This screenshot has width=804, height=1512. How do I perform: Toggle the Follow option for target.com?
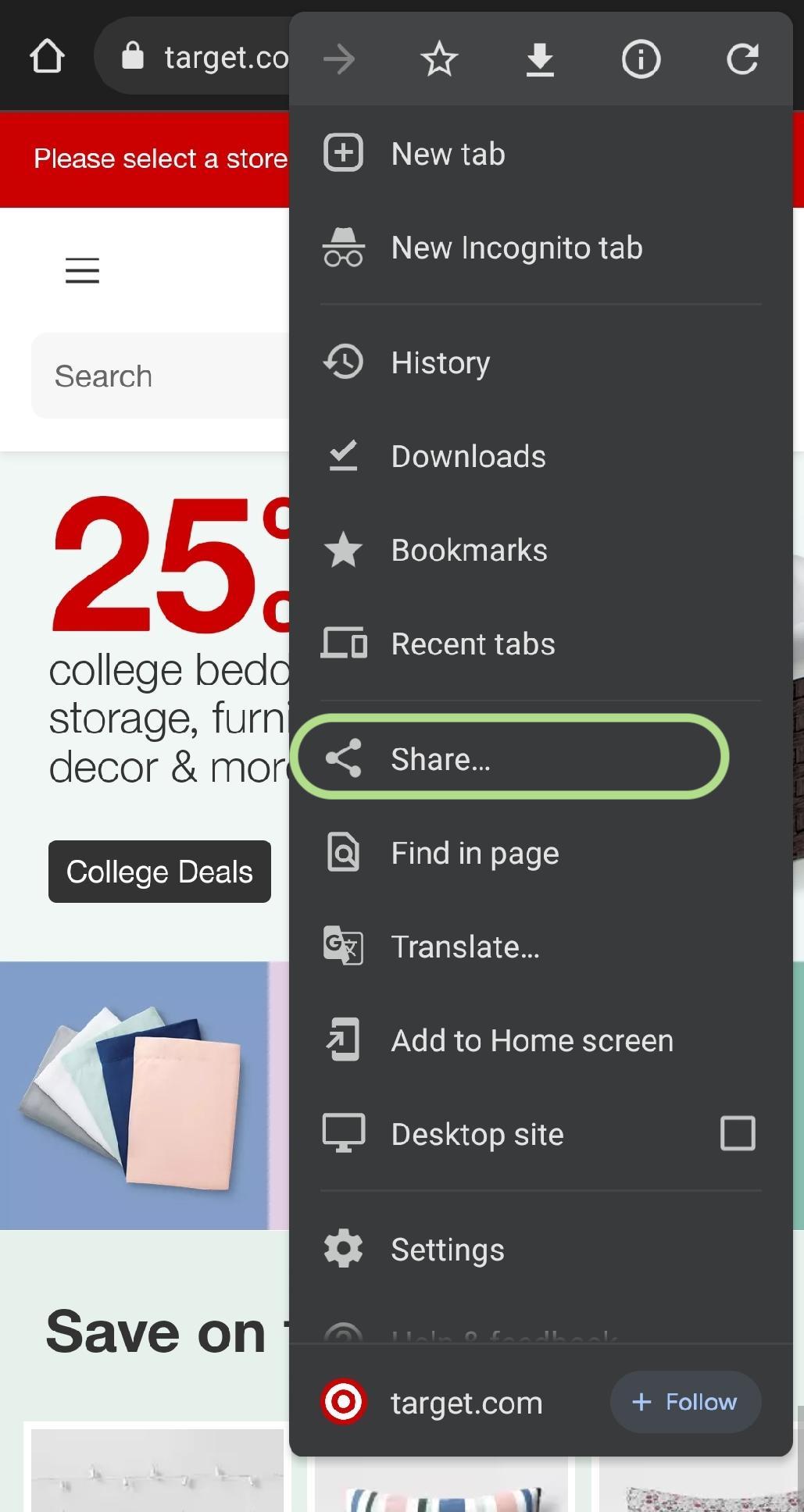pos(684,1402)
